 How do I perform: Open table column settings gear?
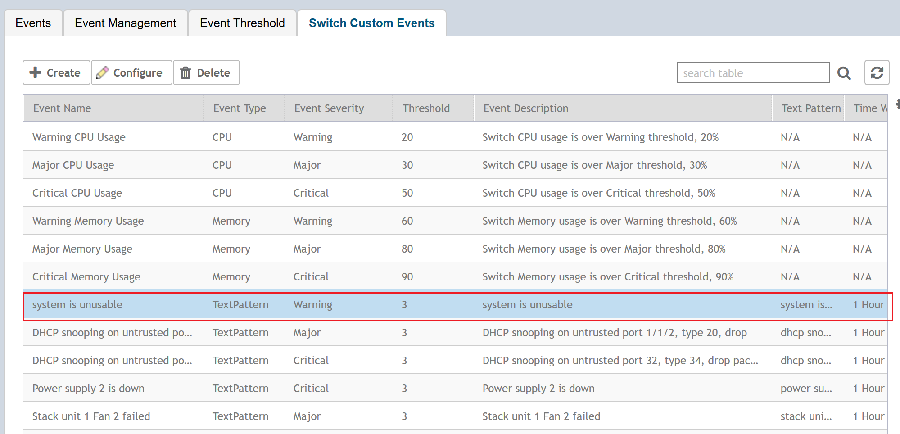pos(896,104)
